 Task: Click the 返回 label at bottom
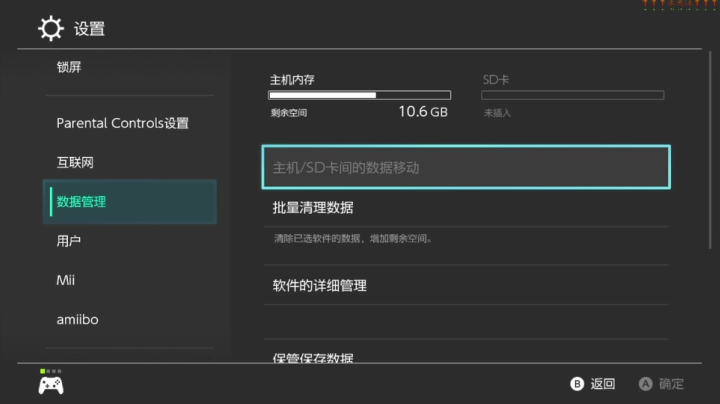click(602, 384)
